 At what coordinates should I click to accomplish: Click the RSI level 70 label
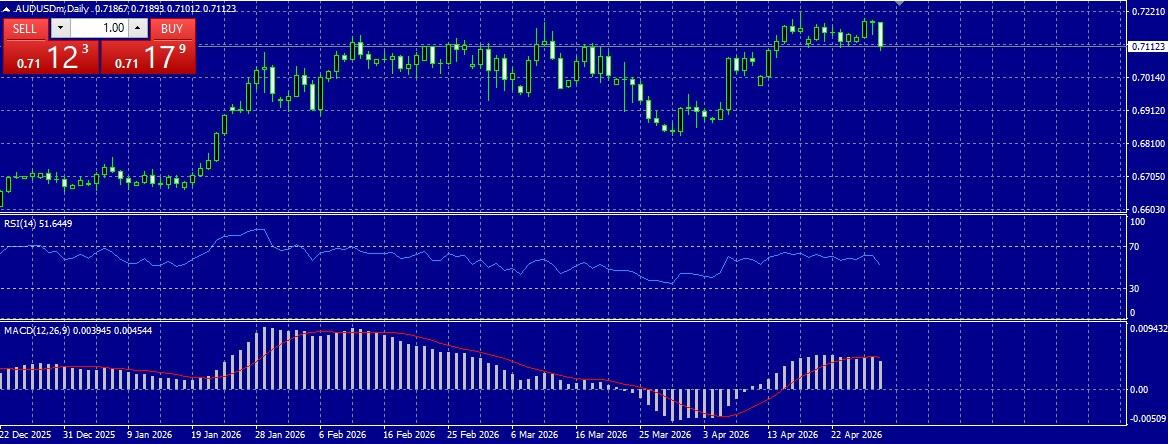1136,247
